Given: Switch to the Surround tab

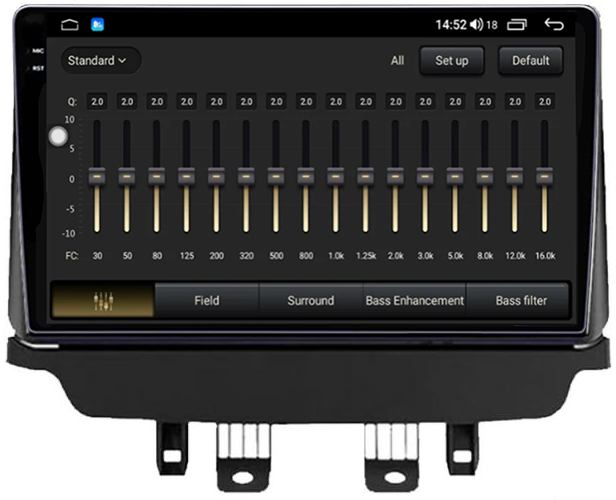Looking at the screenshot, I should (x=310, y=300).
